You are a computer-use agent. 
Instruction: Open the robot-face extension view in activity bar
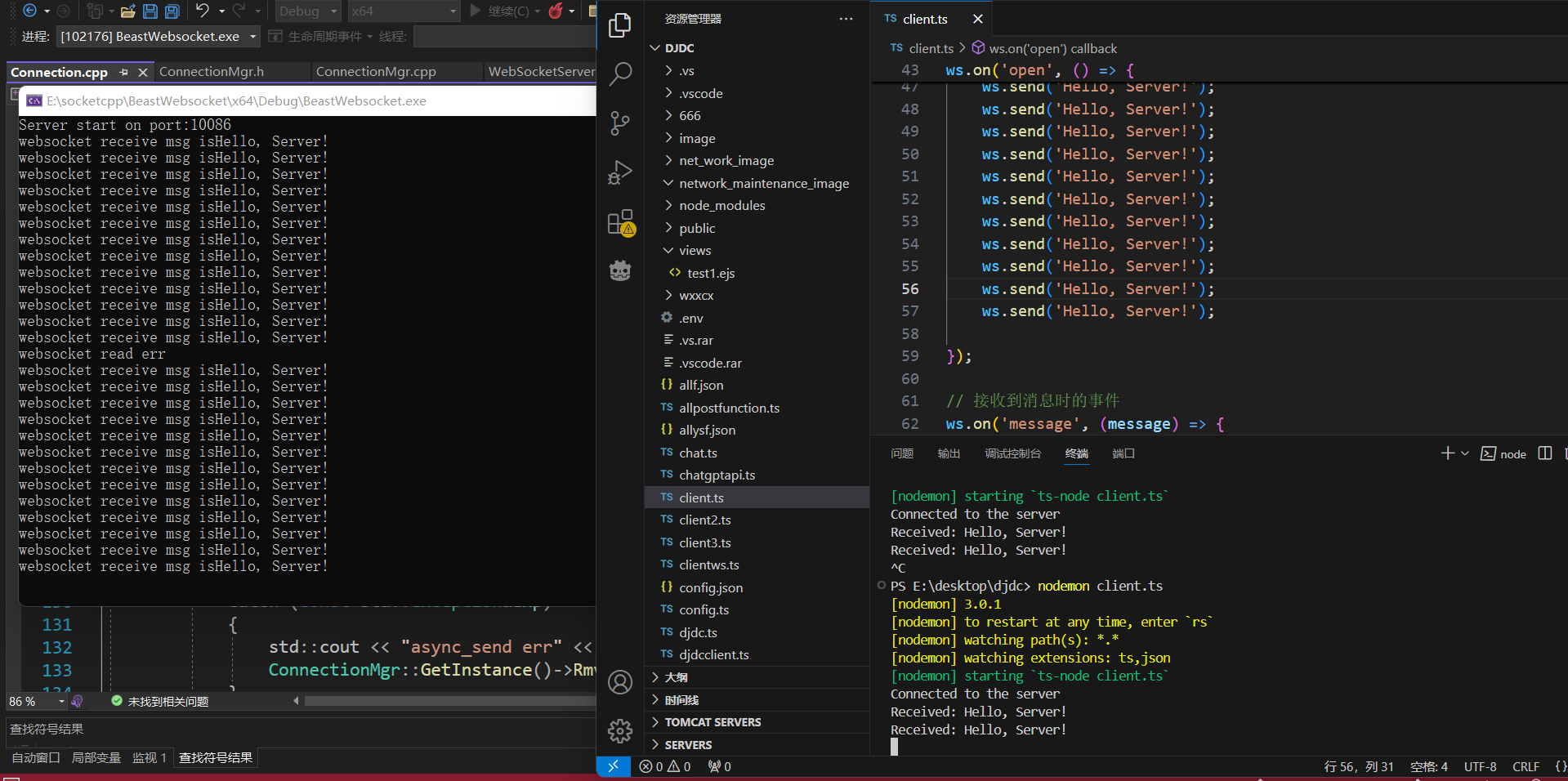(x=620, y=270)
